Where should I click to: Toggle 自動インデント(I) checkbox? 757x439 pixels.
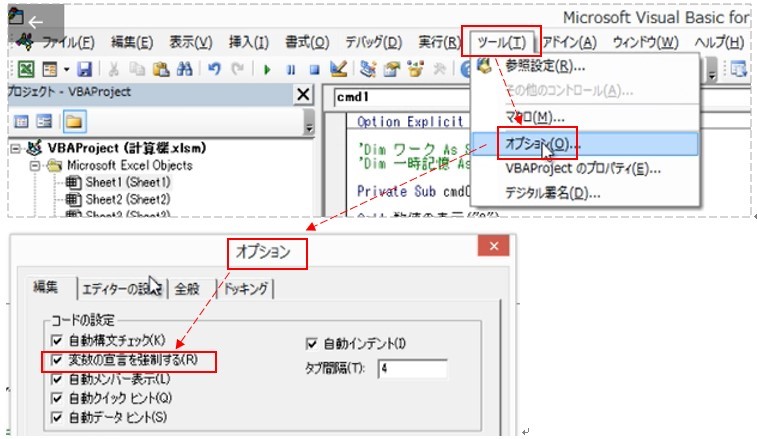click(x=313, y=343)
